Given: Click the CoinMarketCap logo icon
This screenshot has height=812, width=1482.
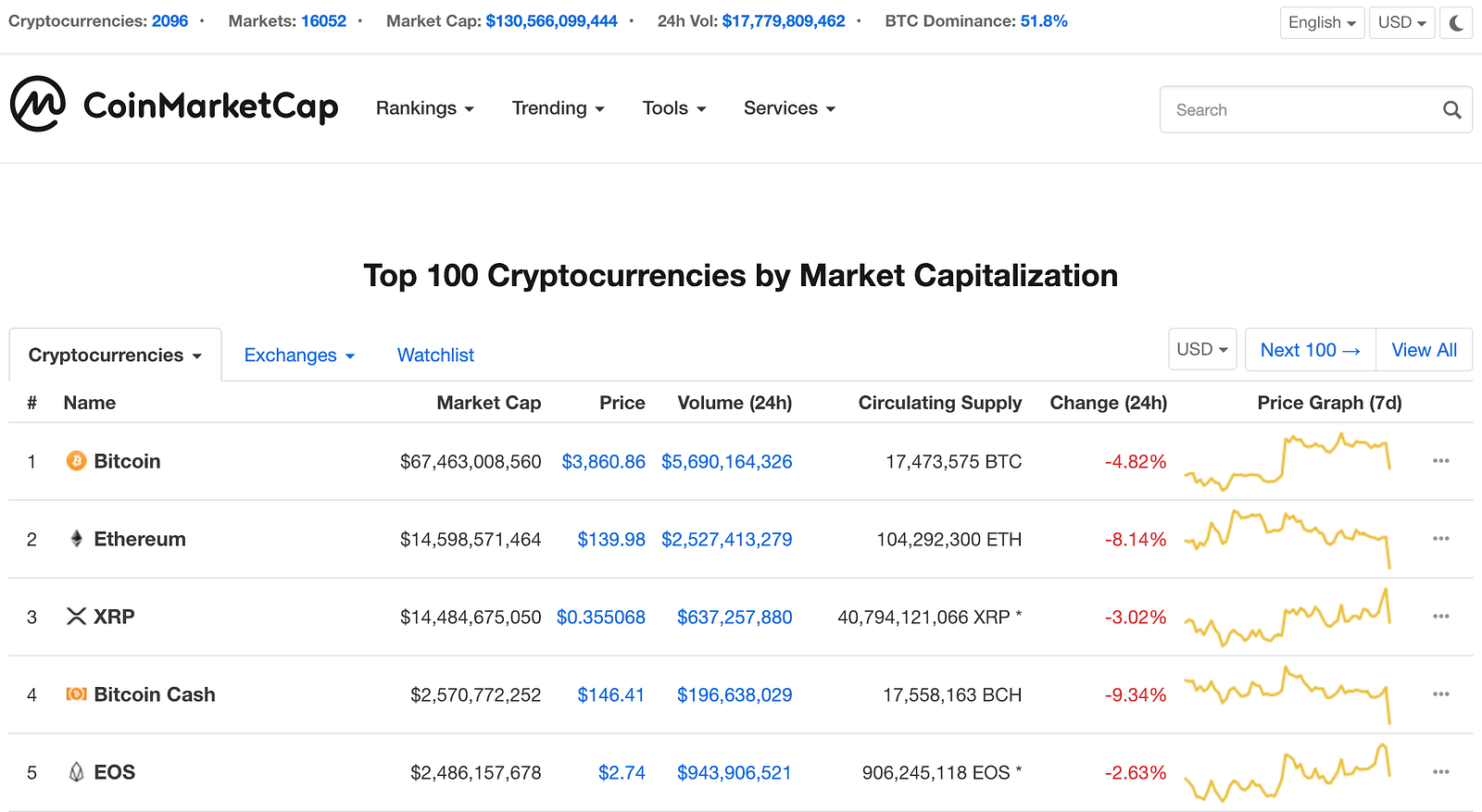Looking at the screenshot, I should point(38,104).
